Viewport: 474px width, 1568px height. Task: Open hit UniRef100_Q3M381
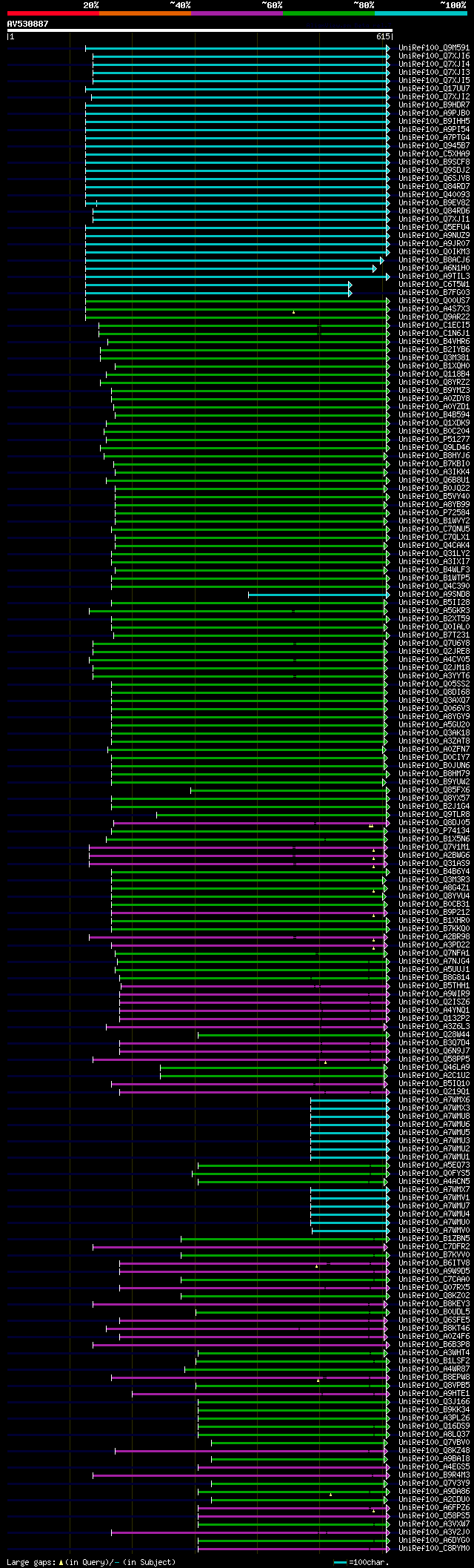pyautogui.click(x=434, y=357)
